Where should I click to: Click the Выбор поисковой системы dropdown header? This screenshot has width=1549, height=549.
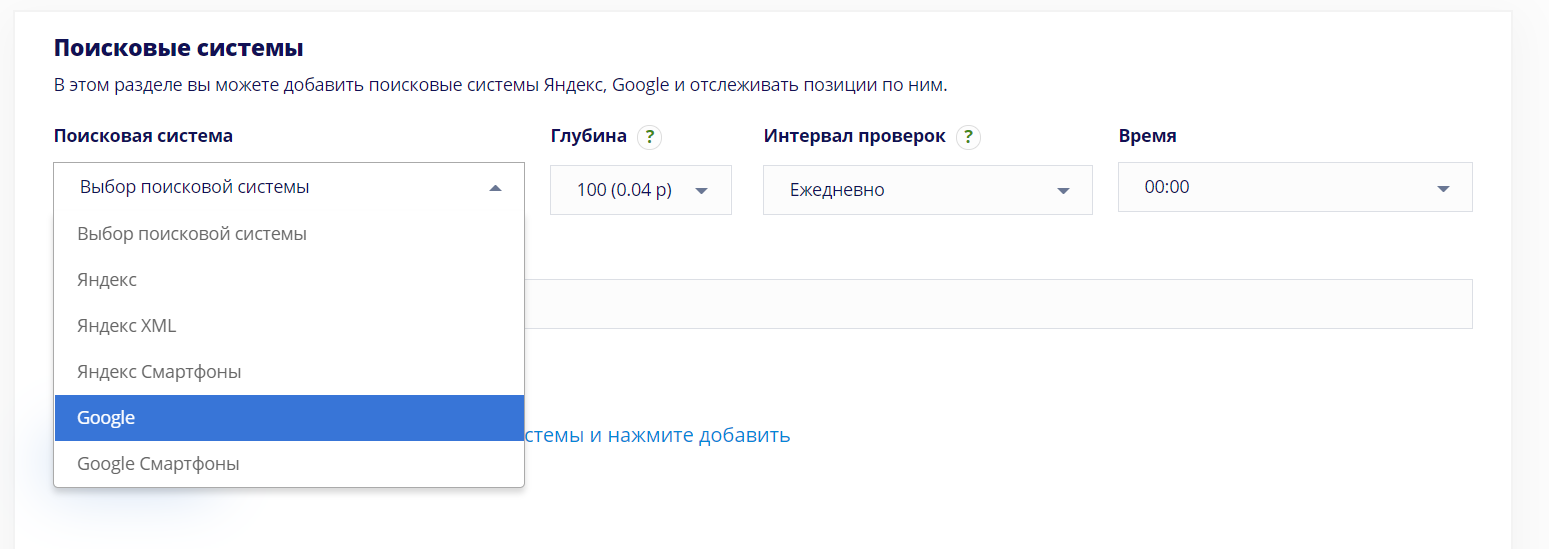[x=270, y=187]
